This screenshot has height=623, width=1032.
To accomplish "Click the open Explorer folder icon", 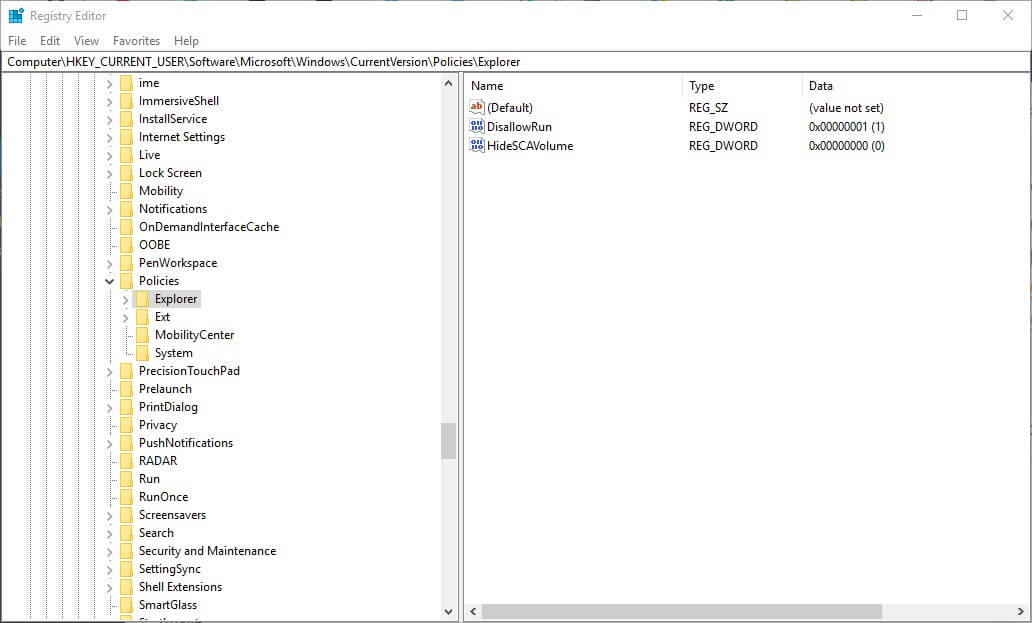I will point(142,299).
